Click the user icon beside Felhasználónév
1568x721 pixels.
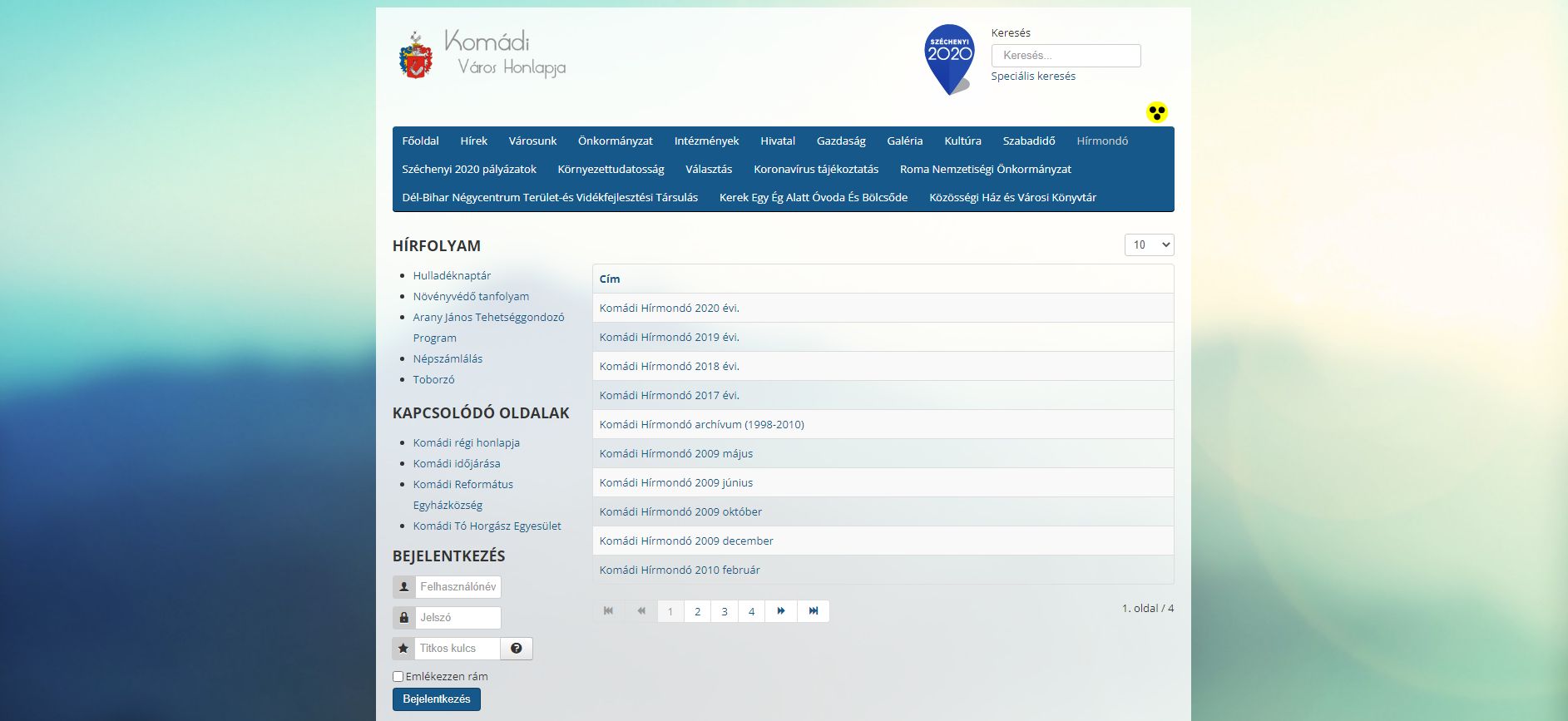point(403,587)
